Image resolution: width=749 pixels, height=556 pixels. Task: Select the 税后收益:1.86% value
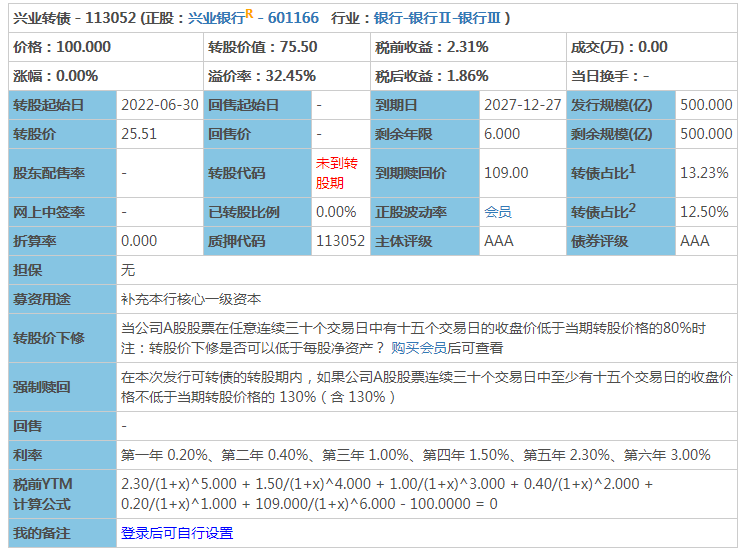pyautogui.click(x=431, y=76)
